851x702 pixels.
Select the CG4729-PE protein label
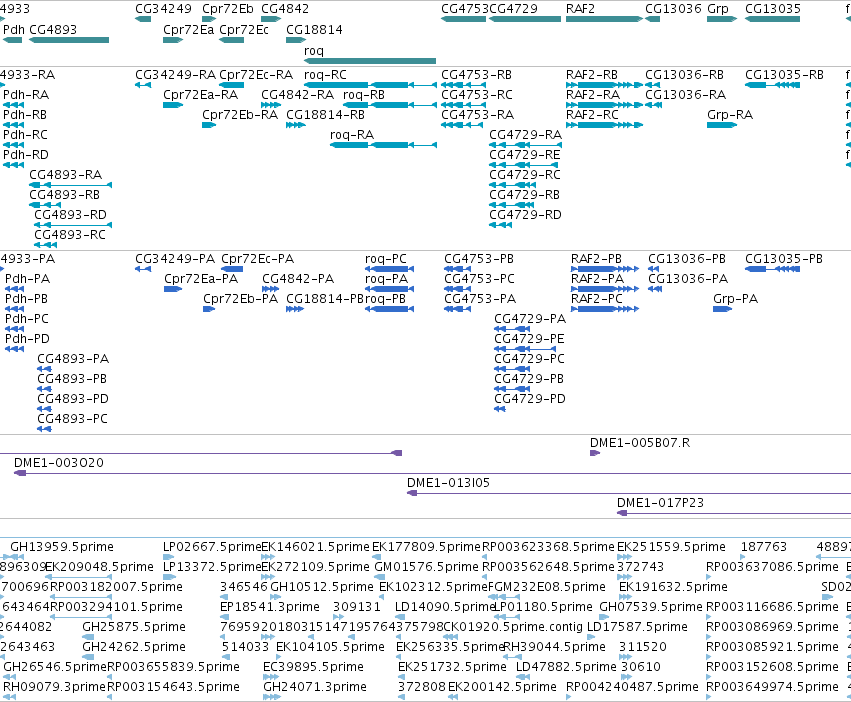[x=529, y=338]
